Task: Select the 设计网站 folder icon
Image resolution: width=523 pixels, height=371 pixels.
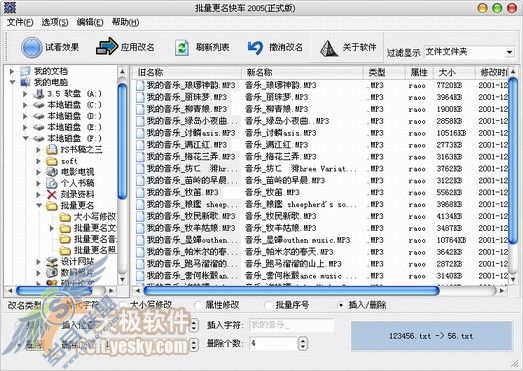Action: 52,261
